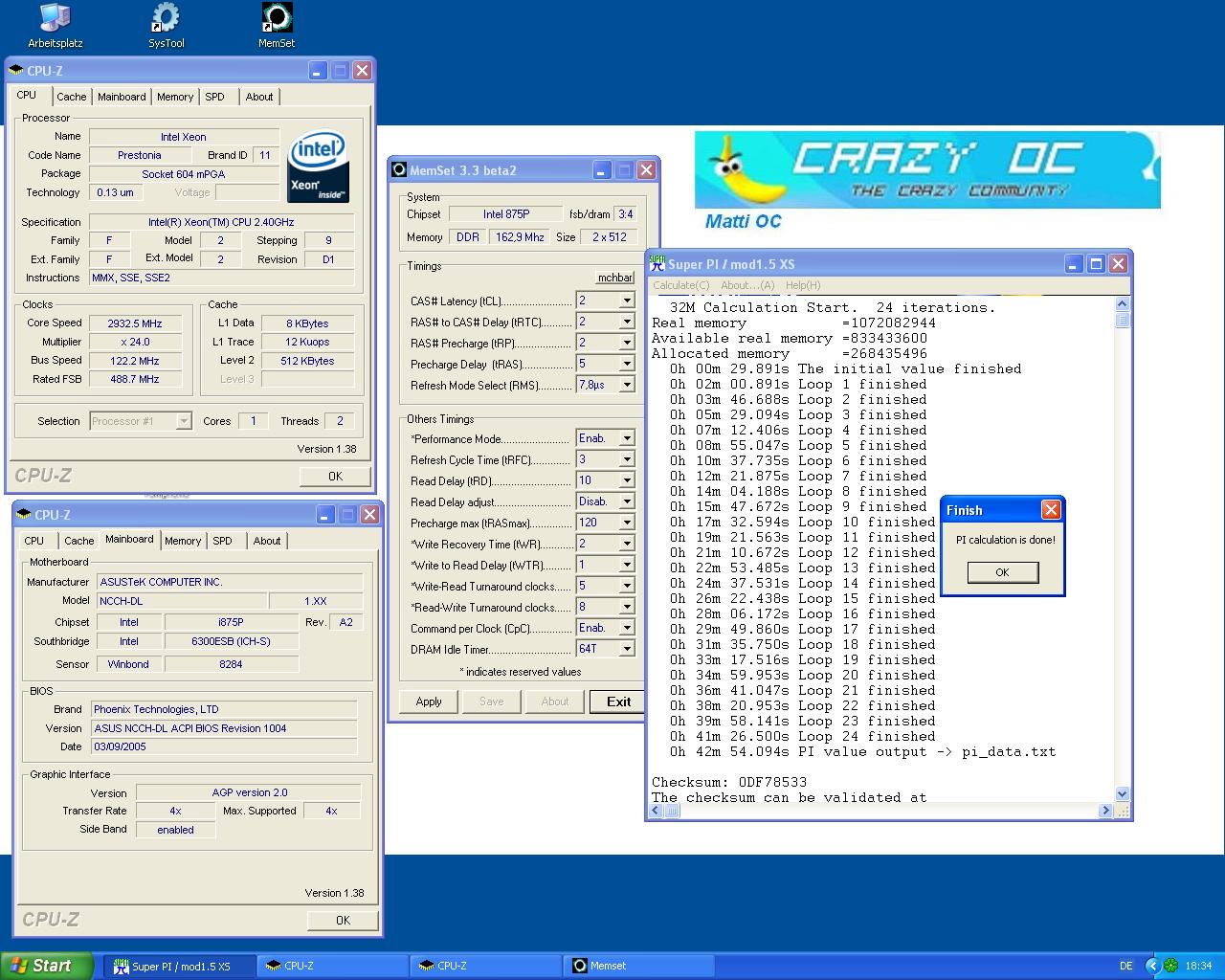The width and height of the screenshot is (1225, 980).
Task: Open About...(A) menu in Super PI
Action: pos(747,285)
